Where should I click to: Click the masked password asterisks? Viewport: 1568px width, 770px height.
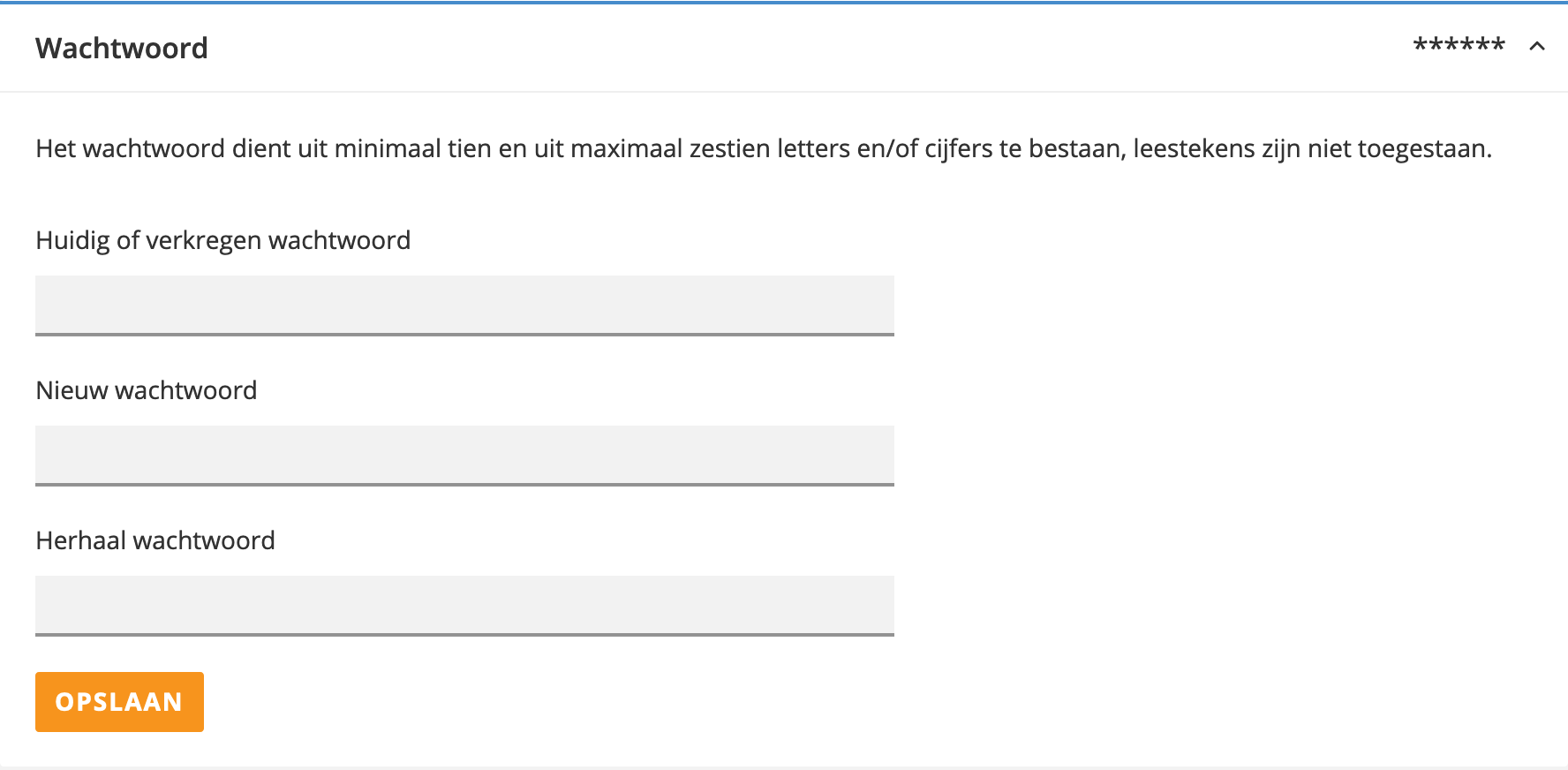click(x=1459, y=45)
